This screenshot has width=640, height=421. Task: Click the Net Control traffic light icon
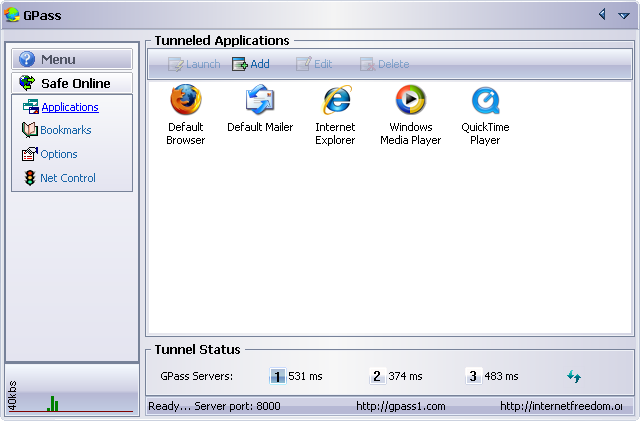coord(30,178)
